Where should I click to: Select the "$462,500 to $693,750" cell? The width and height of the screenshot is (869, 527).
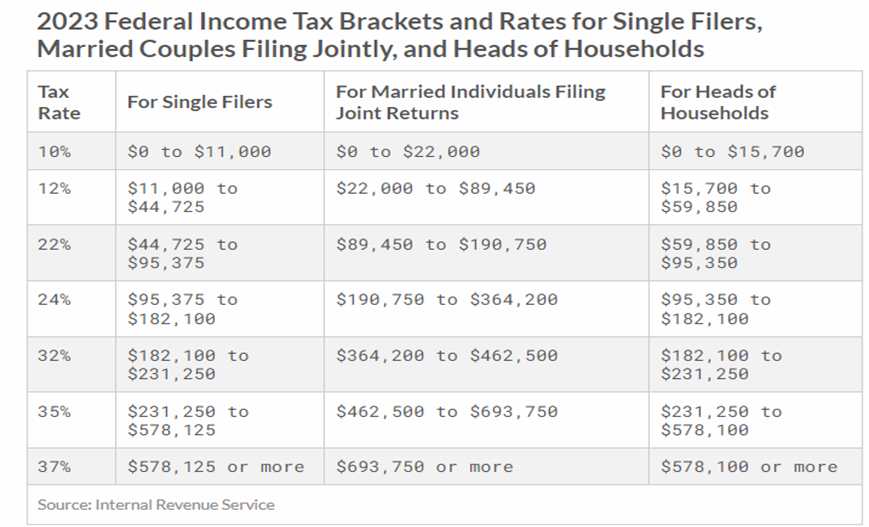tap(446, 411)
